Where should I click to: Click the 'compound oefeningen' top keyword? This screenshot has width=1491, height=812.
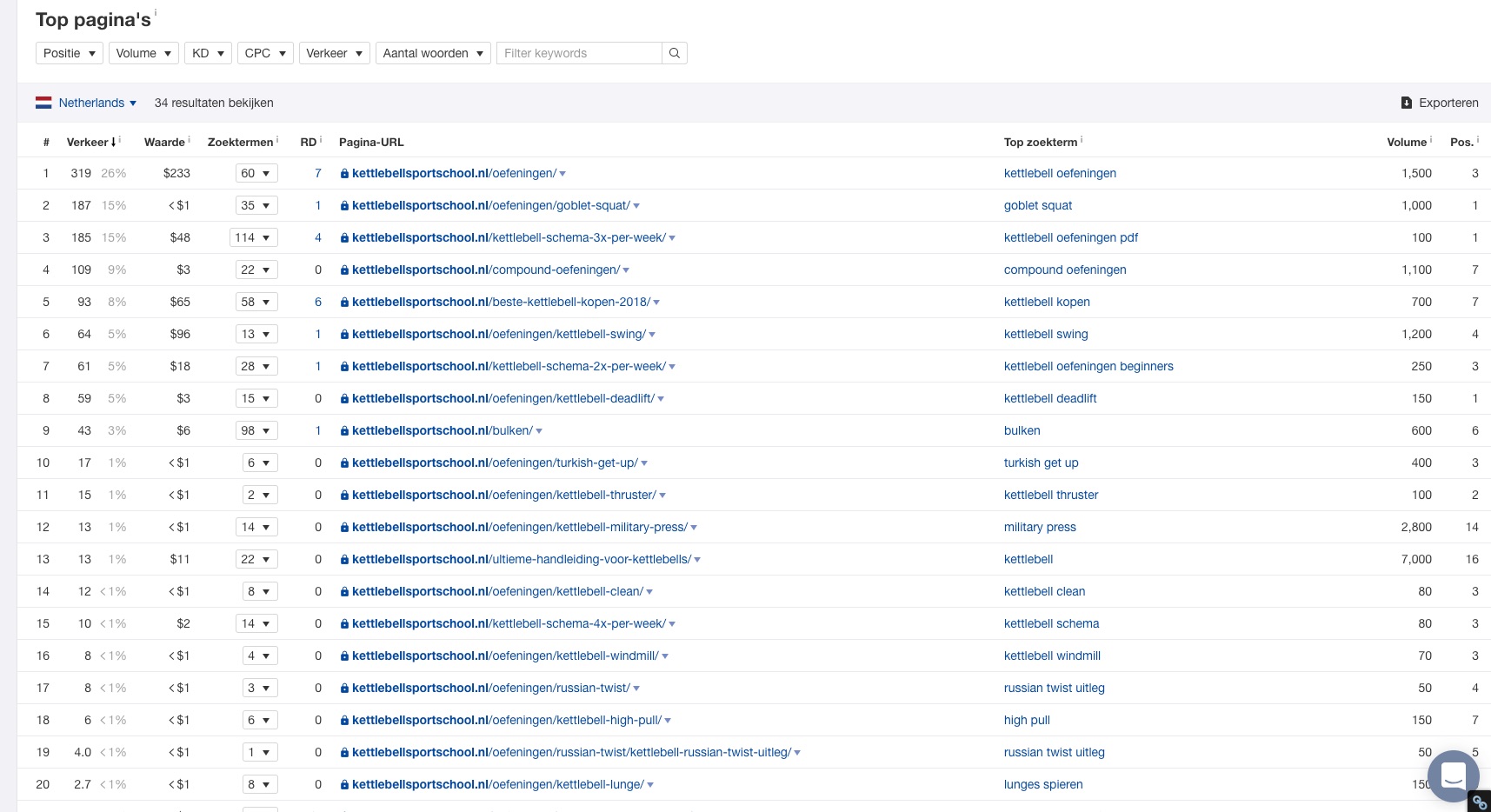[1065, 270]
